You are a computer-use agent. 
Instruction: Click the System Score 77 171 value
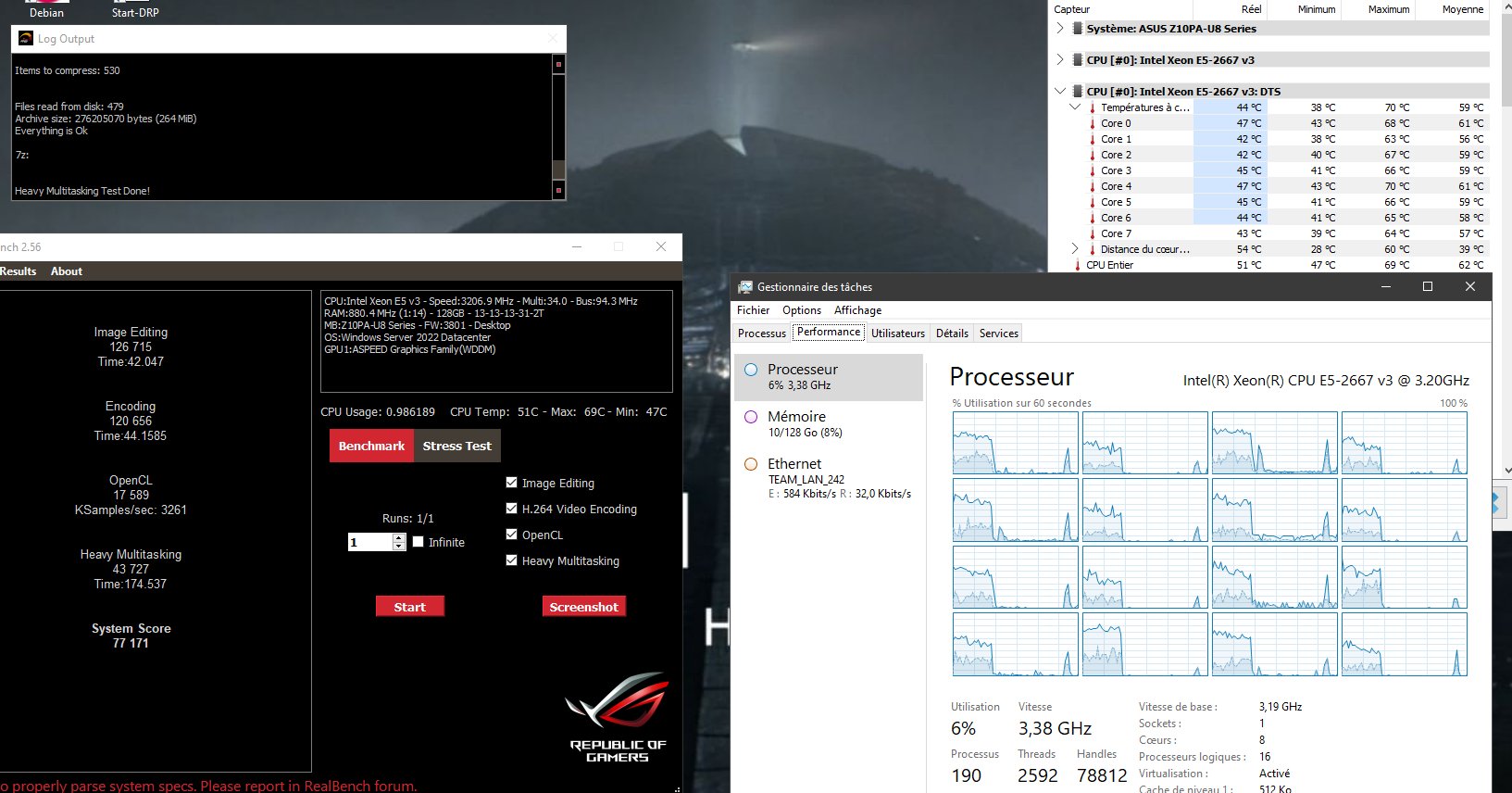131,643
